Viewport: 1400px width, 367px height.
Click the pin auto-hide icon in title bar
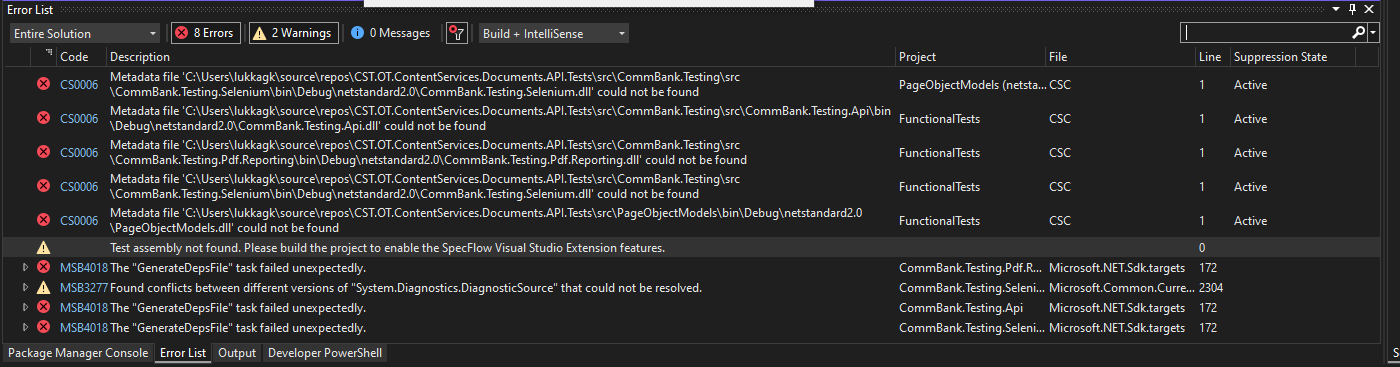[x=1353, y=9]
